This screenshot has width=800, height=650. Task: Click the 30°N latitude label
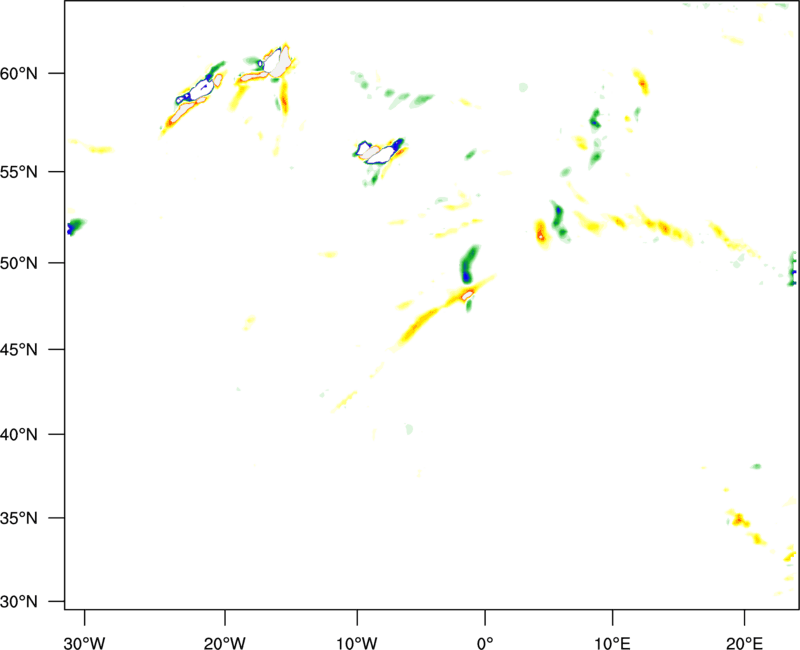click(19, 602)
